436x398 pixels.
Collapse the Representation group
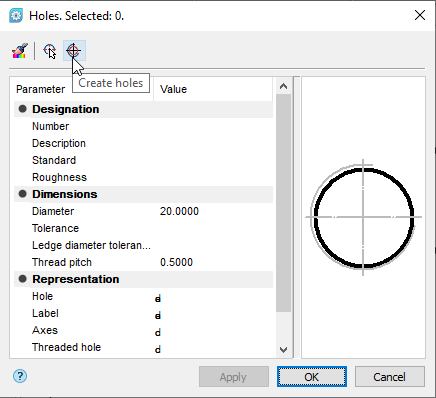22,279
